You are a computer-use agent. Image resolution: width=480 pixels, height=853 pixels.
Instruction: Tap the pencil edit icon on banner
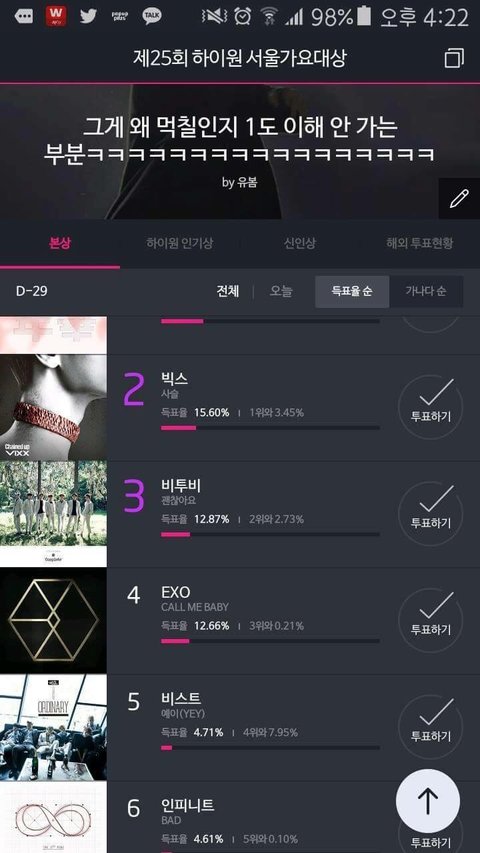(459, 199)
